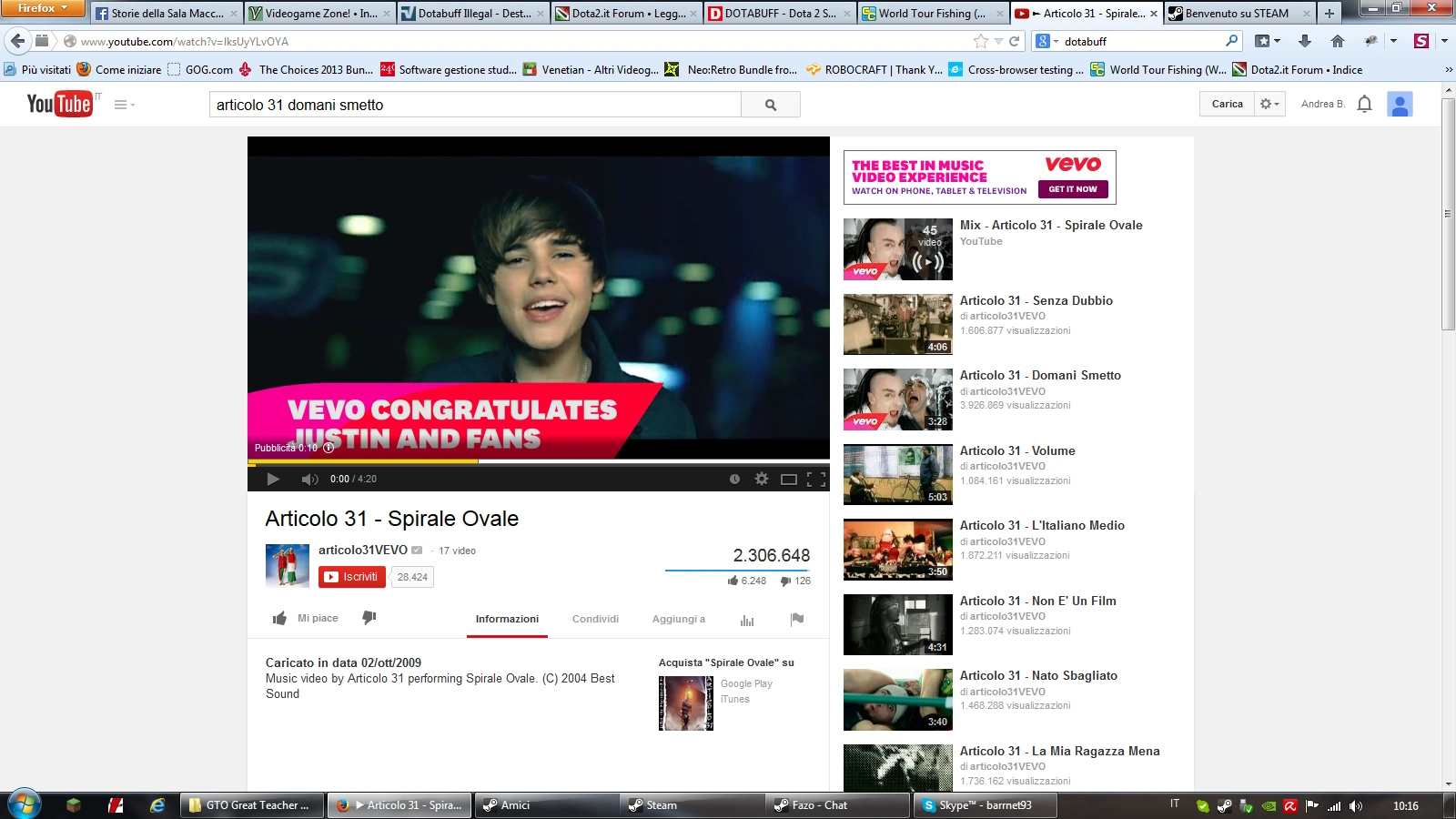The height and width of the screenshot is (819, 1456).
Task: Seek on the video progress bar
Action: pyautogui.click(x=539, y=461)
